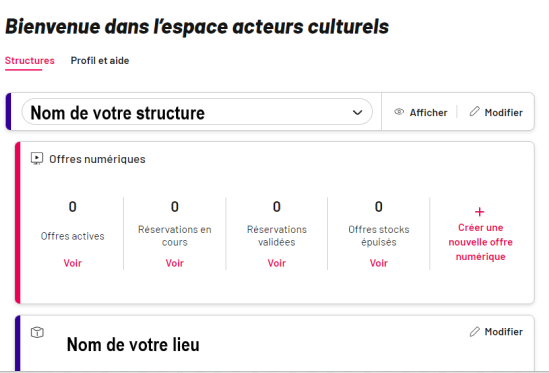Screen dimensions: 549x373
Task: Expand the structure chevron arrow
Action: (357, 112)
